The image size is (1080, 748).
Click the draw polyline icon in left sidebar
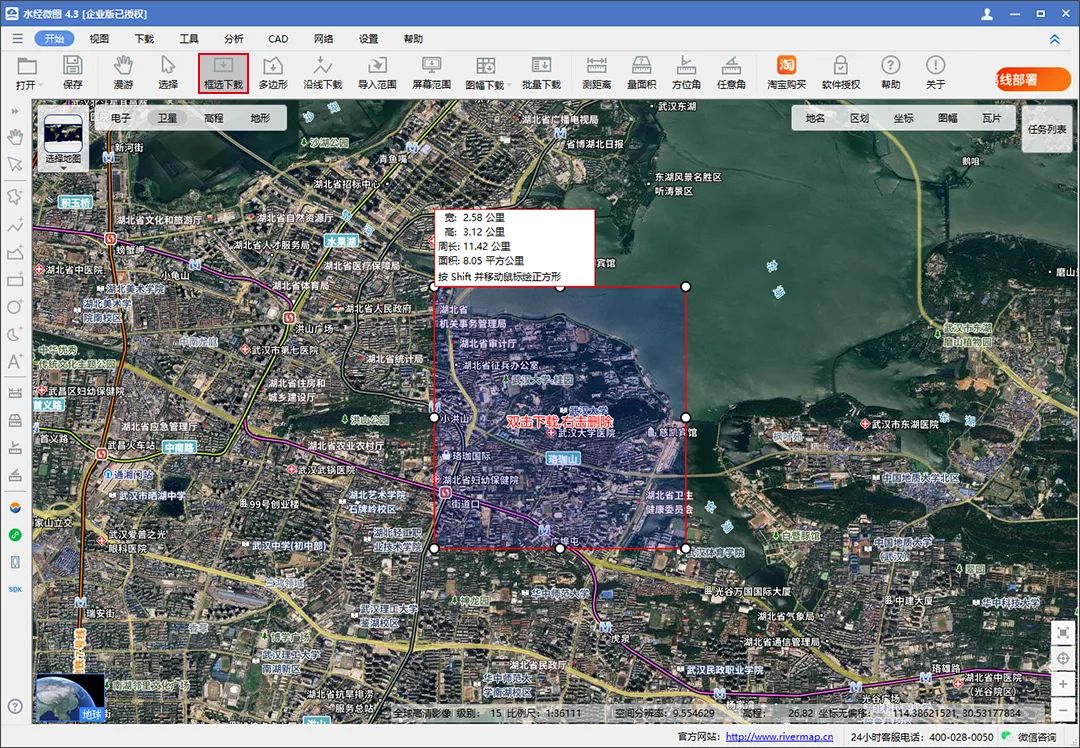(x=15, y=225)
